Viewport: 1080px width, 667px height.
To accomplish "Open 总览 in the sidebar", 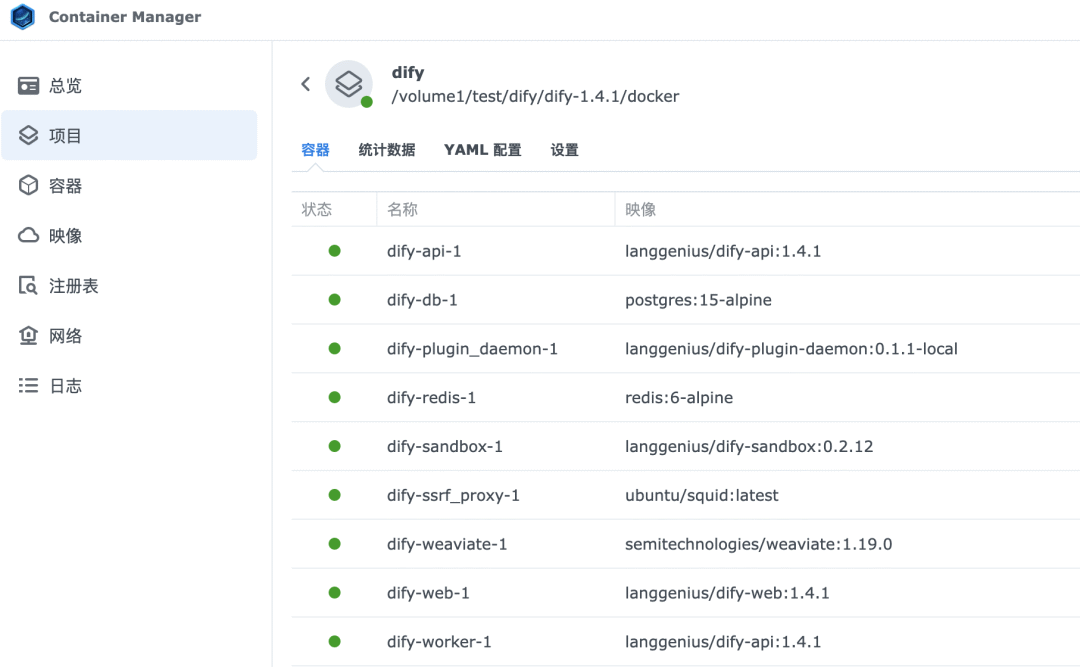I will (x=129, y=85).
